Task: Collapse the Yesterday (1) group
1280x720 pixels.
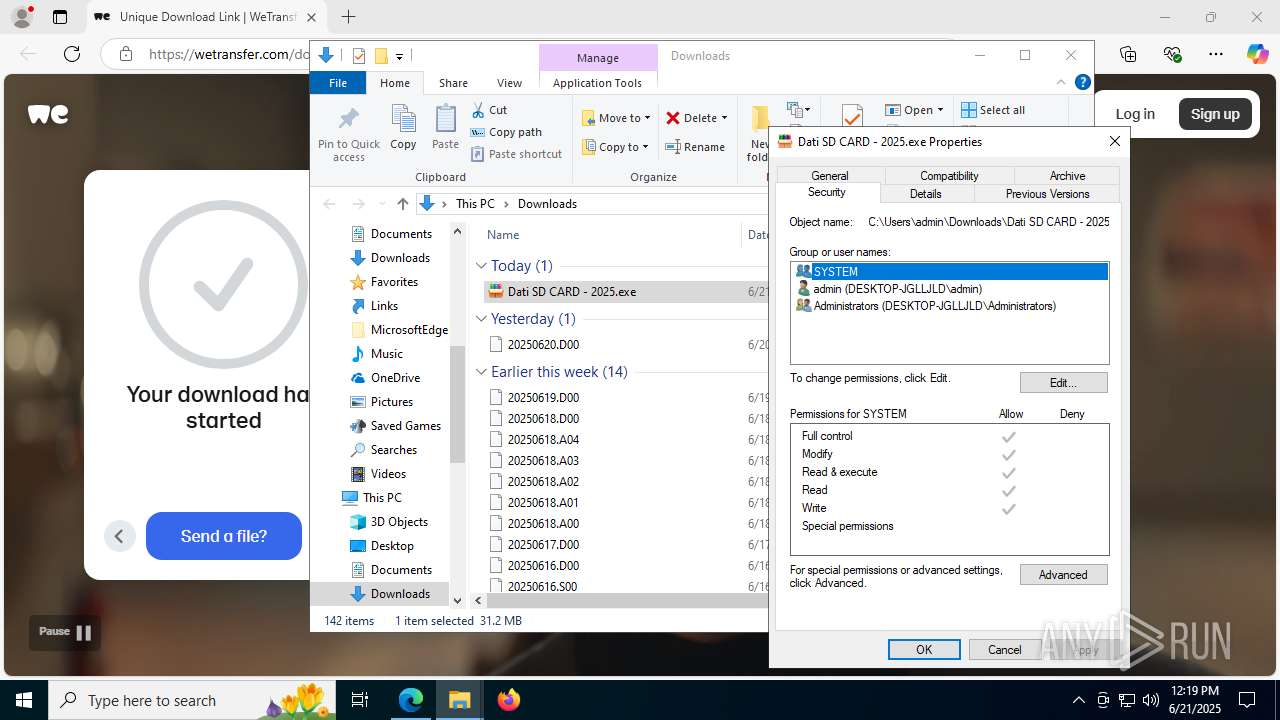Action: [x=481, y=319]
